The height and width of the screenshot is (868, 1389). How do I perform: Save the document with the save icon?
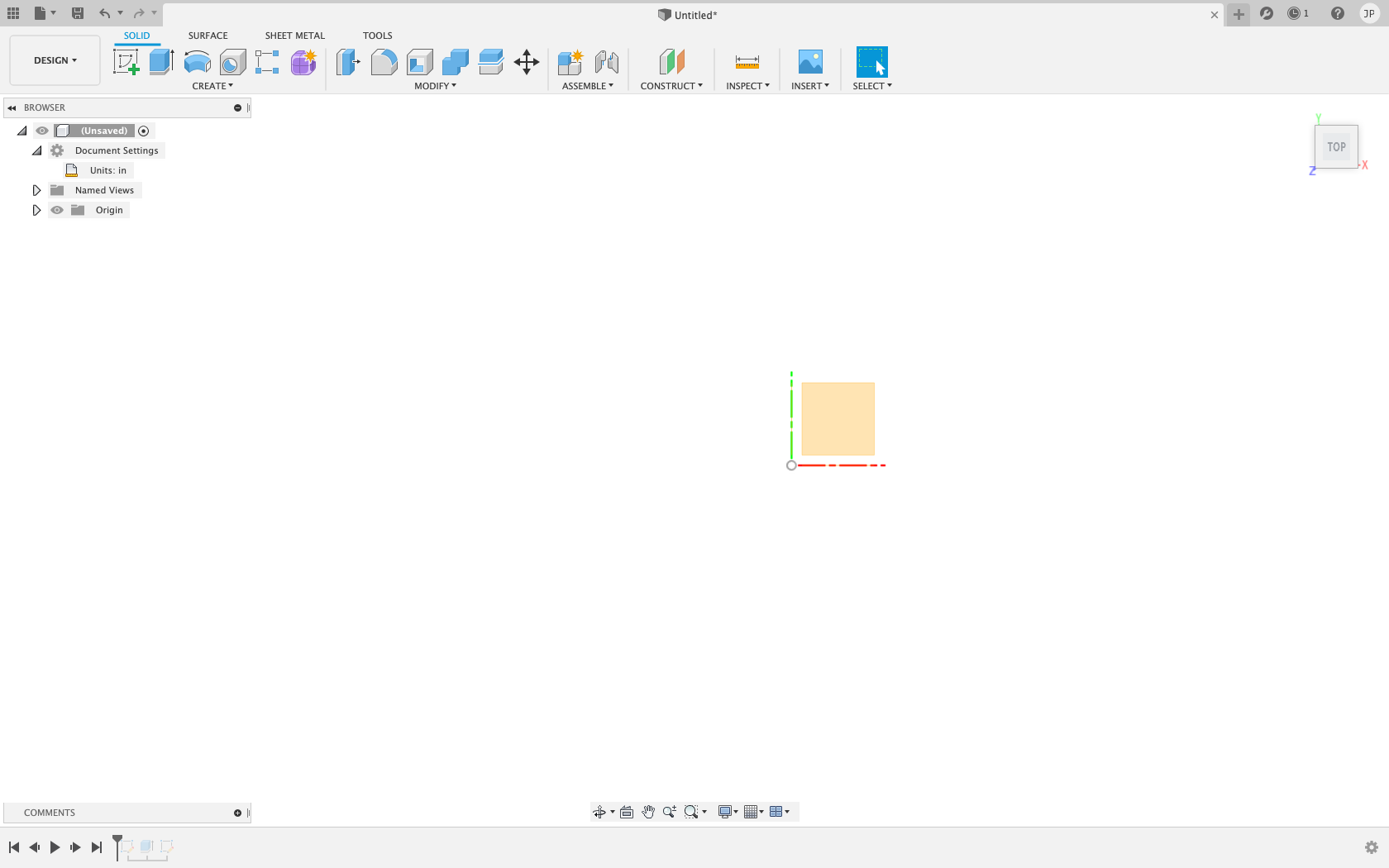point(78,13)
